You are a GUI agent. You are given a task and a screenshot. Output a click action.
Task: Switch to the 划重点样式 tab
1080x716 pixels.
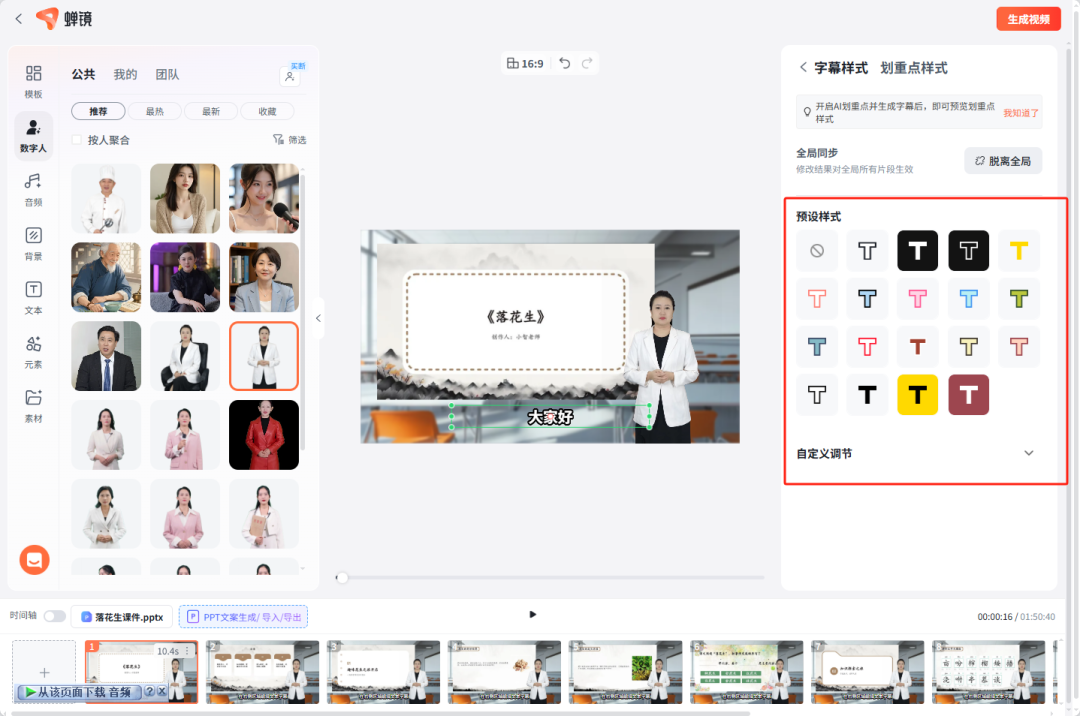pos(913,68)
